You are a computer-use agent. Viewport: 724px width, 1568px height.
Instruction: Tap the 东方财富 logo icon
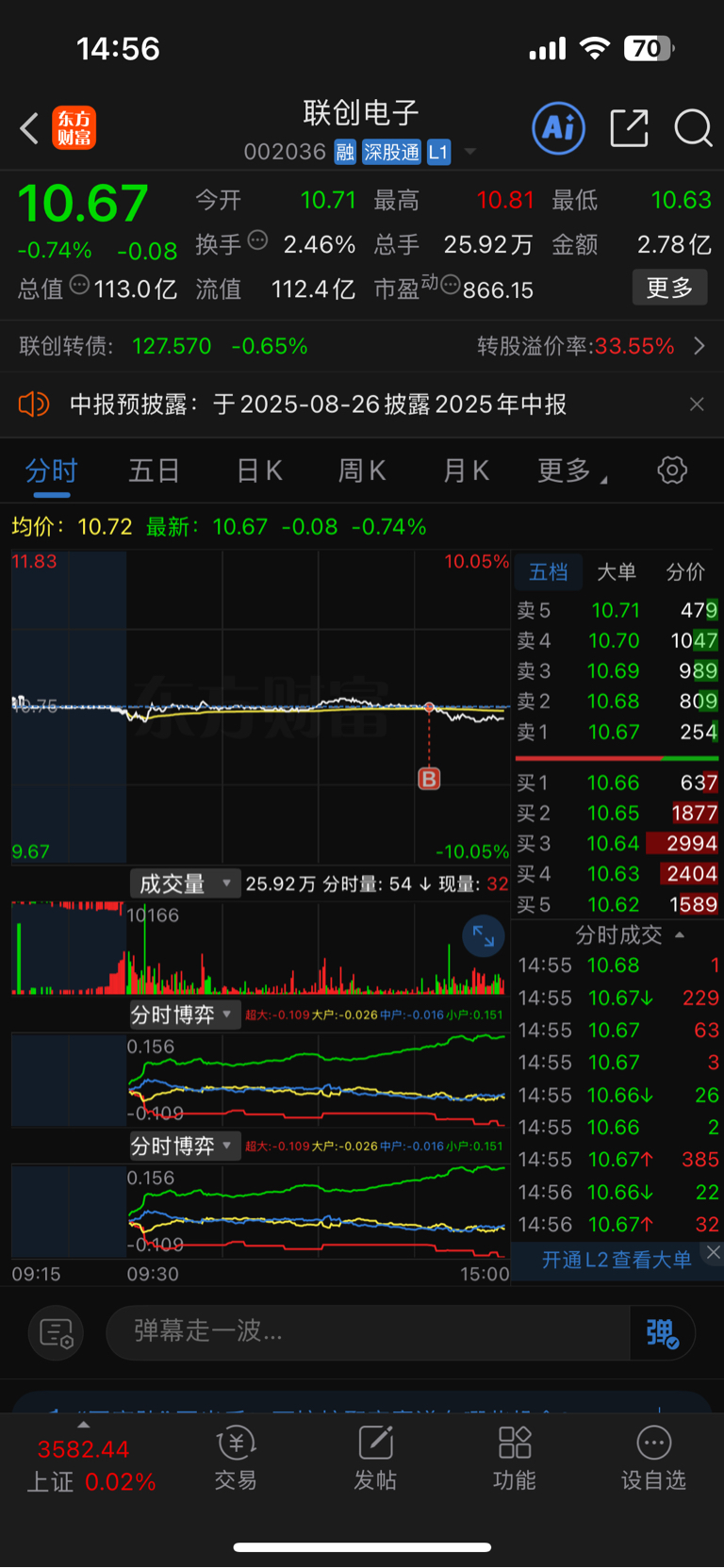(x=74, y=128)
